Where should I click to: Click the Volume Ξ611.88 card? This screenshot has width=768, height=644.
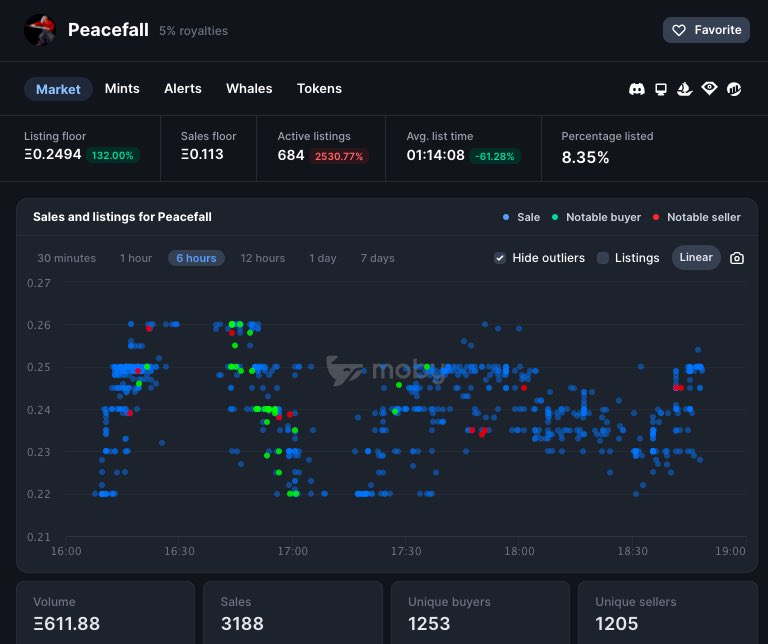point(106,613)
